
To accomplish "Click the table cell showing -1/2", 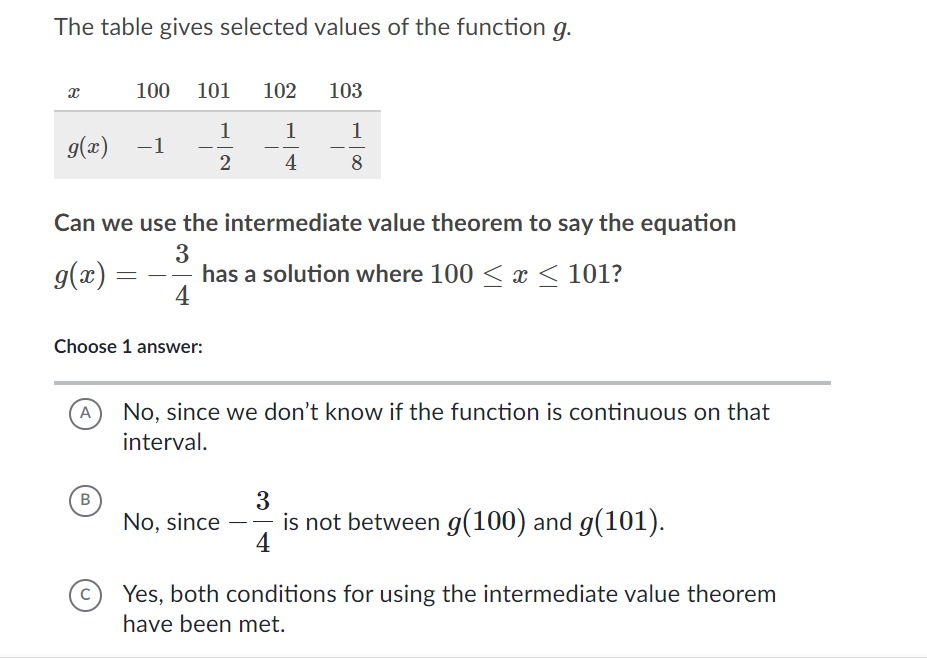I will point(217,144).
